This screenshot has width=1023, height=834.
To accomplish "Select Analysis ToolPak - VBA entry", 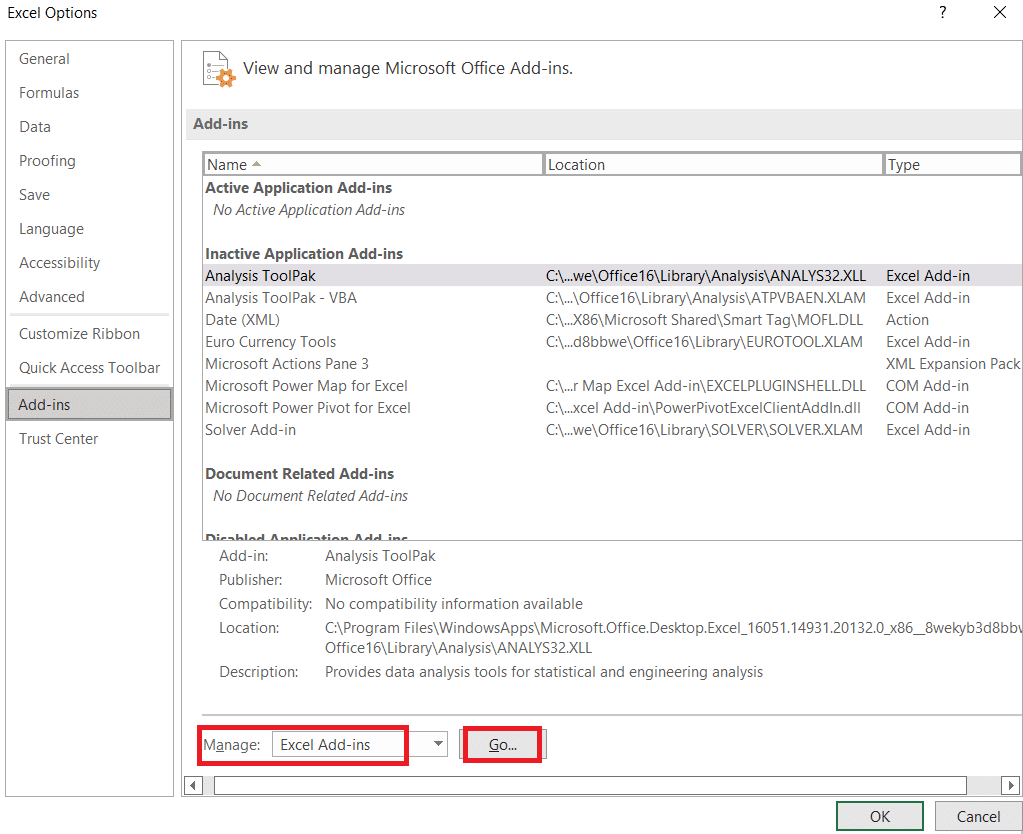I will (280, 298).
